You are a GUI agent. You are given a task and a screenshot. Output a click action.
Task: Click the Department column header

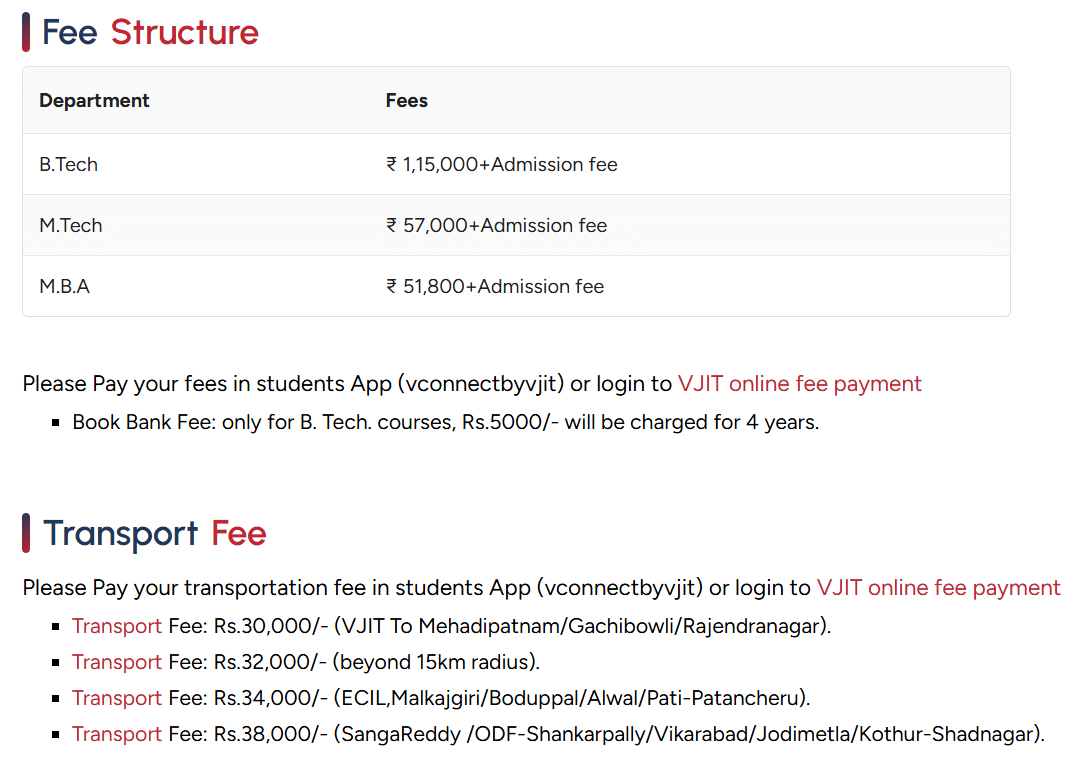94,101
